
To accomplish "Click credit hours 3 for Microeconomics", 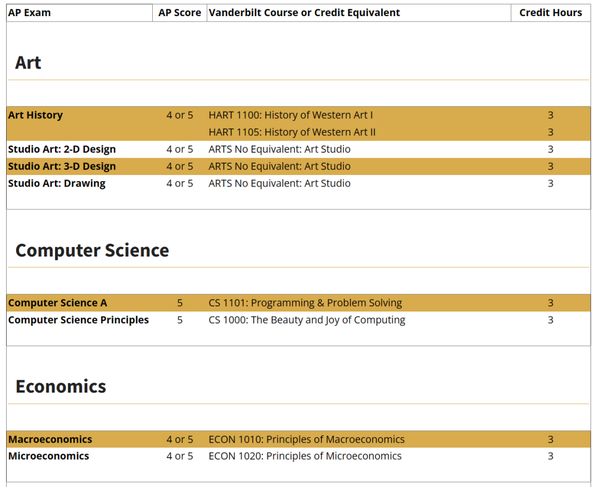I will (551, 456).
